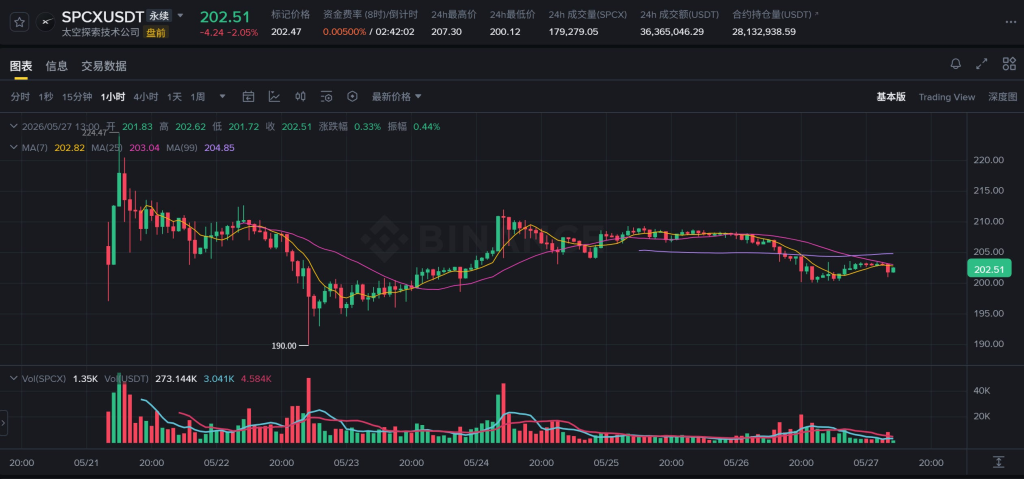
Task: Switch to the 信息 info tab
Action: tap(57, 65)
